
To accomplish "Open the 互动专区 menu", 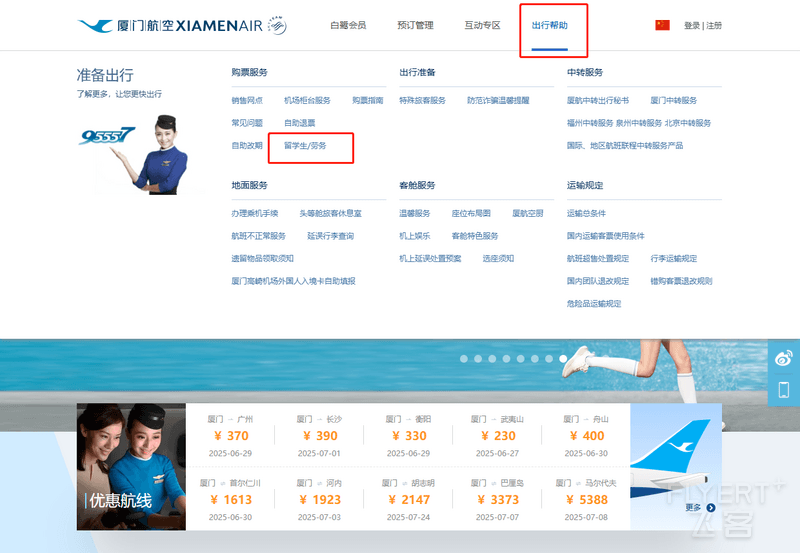I will pos(482,25).
